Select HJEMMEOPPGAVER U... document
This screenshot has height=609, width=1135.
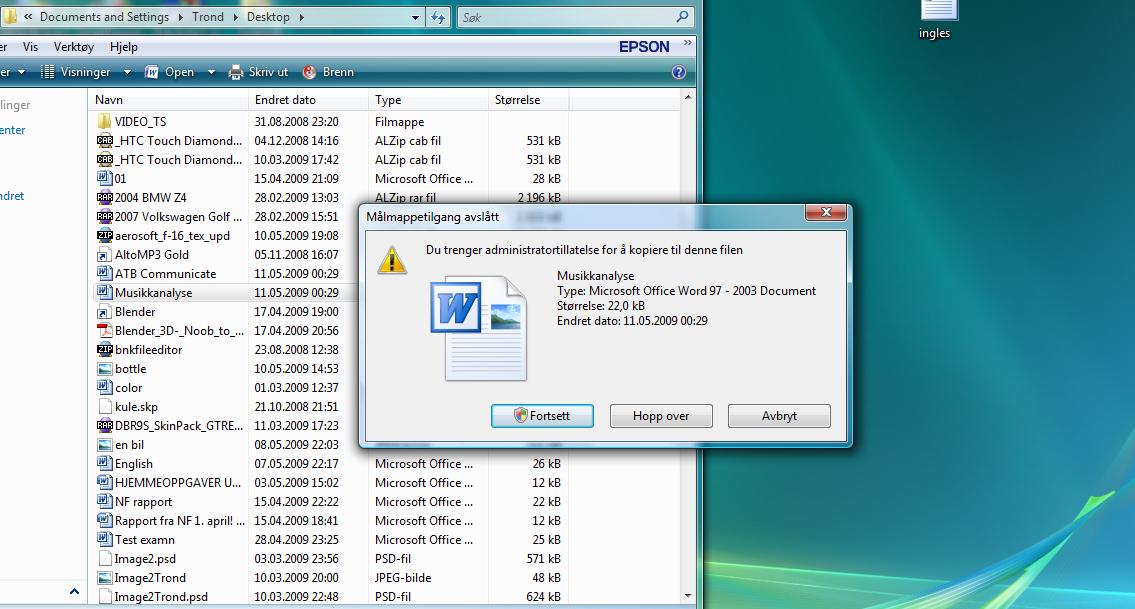pos(177,483)
